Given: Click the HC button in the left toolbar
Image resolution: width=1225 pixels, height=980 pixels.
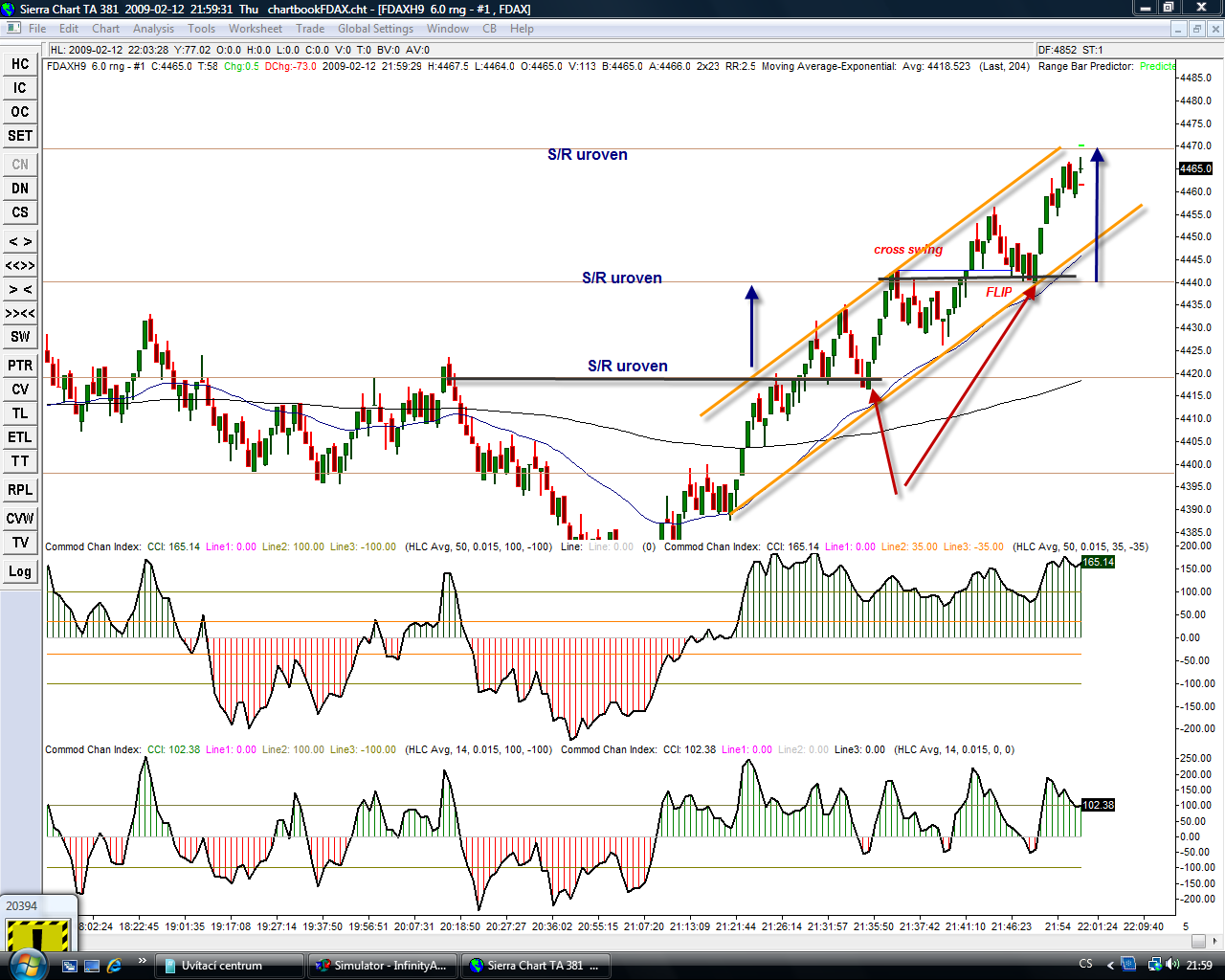Looking at the screenshot, I should coord(20,64).
